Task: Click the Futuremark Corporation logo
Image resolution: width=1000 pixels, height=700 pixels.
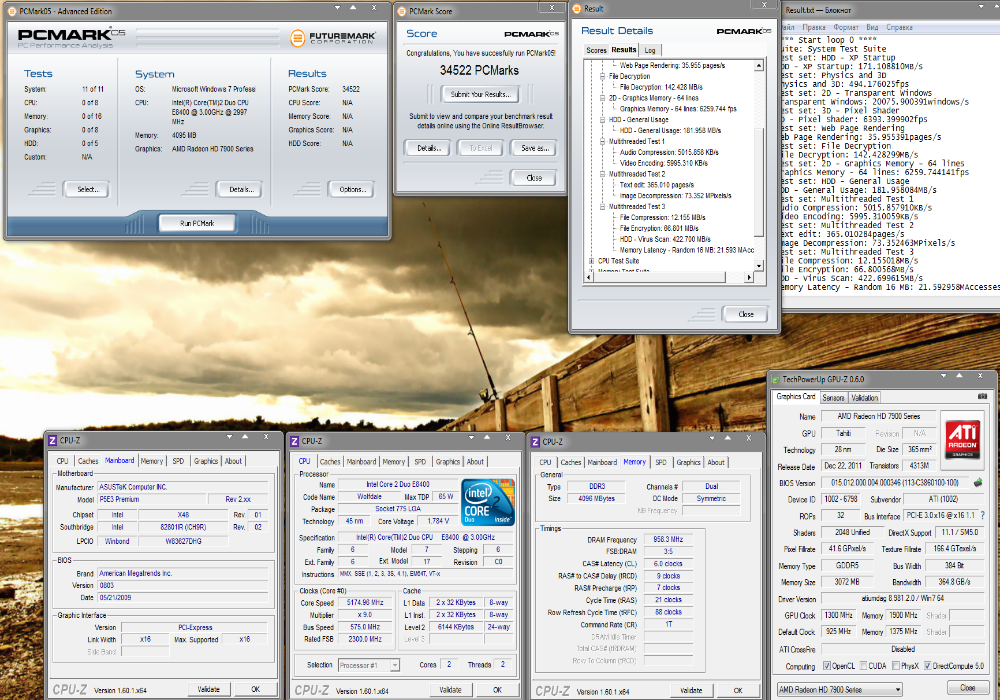Action: click(332, 38)
